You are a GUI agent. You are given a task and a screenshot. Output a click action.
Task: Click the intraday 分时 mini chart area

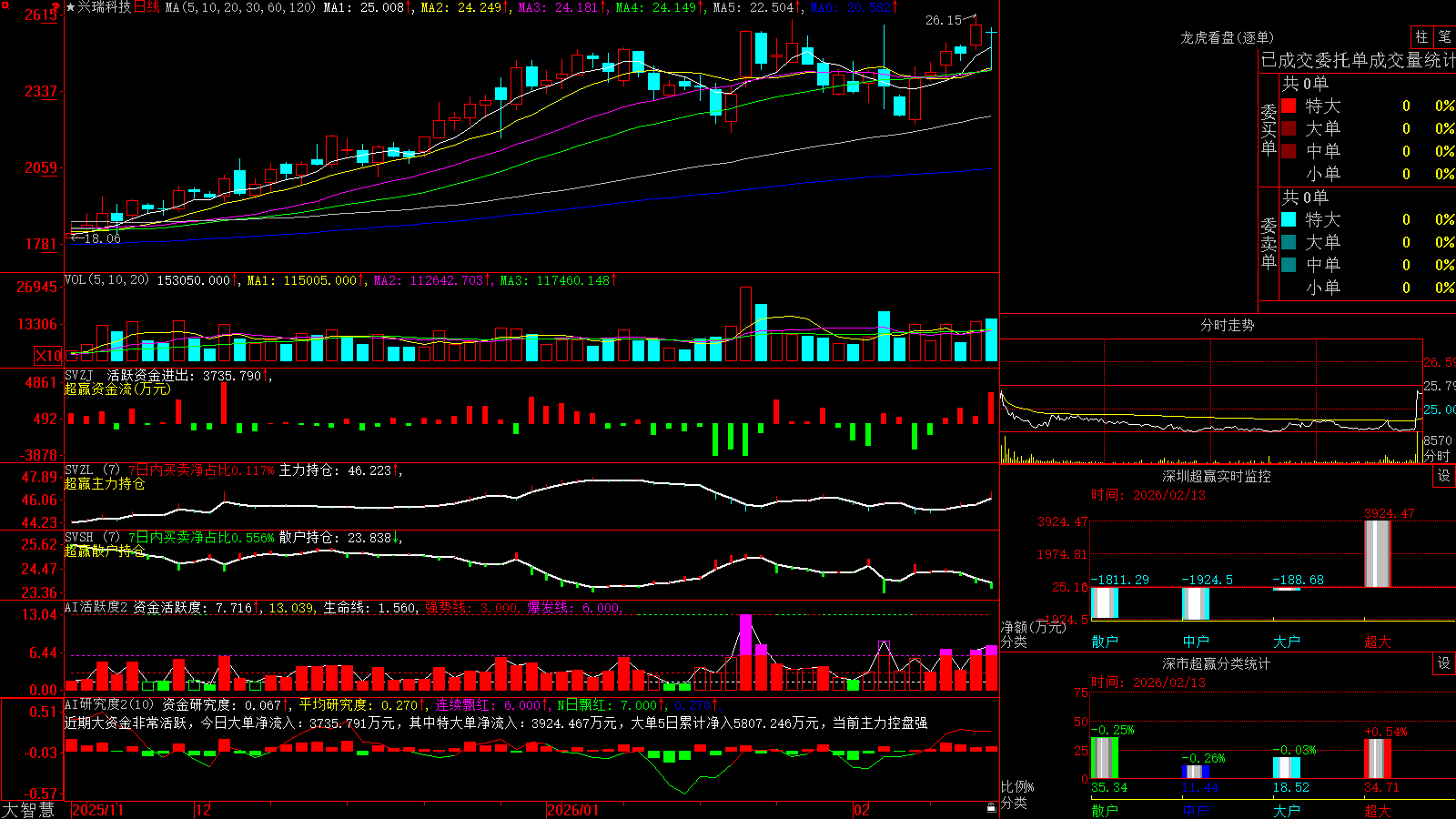tap(1210, 401)
